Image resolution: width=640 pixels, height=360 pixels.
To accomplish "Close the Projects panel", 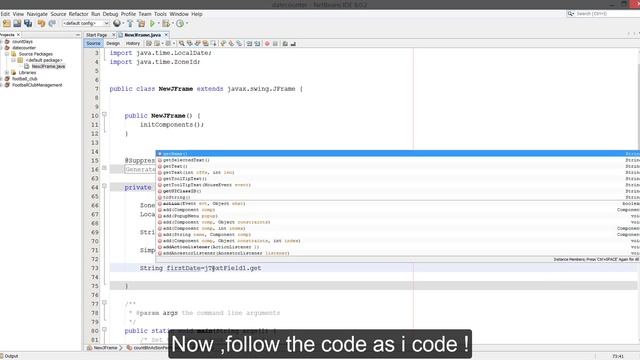I will click(18, 35).
